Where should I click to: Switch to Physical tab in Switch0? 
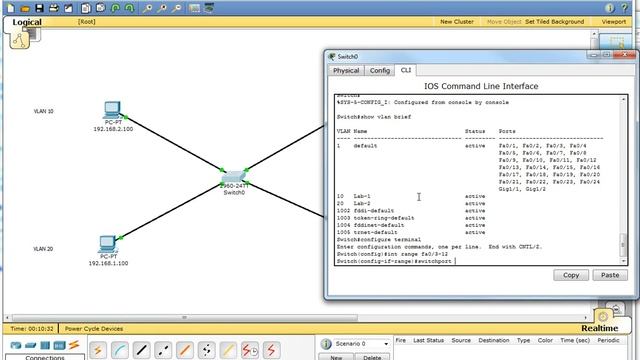click(346, 70)
